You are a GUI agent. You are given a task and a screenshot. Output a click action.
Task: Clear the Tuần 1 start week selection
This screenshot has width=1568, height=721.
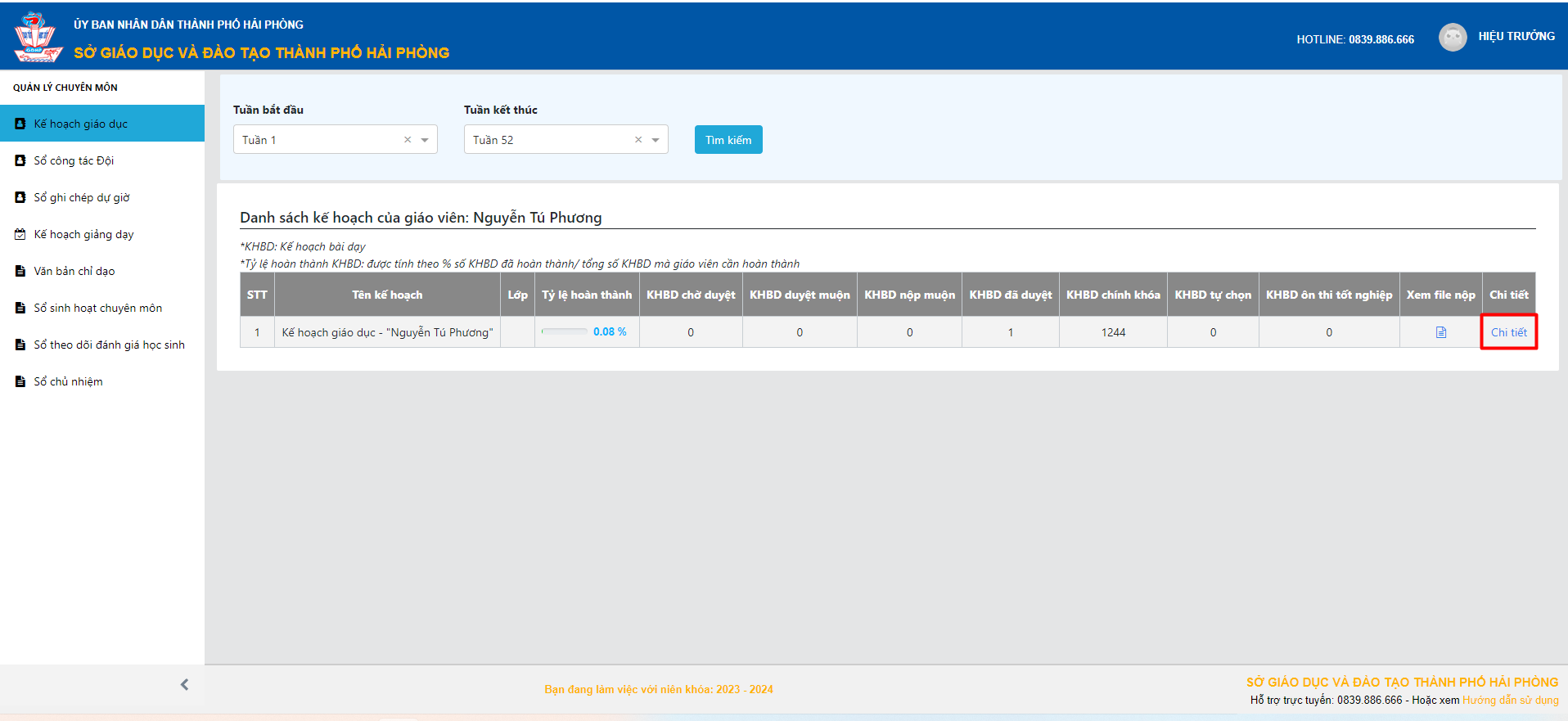pos(408,140)
